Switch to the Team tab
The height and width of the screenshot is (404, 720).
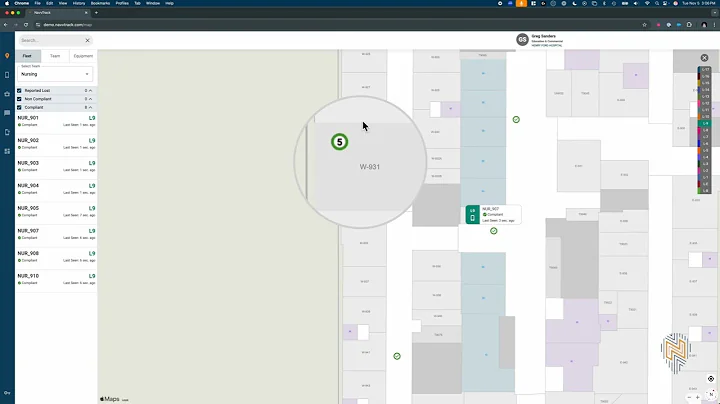pos(55,56)
